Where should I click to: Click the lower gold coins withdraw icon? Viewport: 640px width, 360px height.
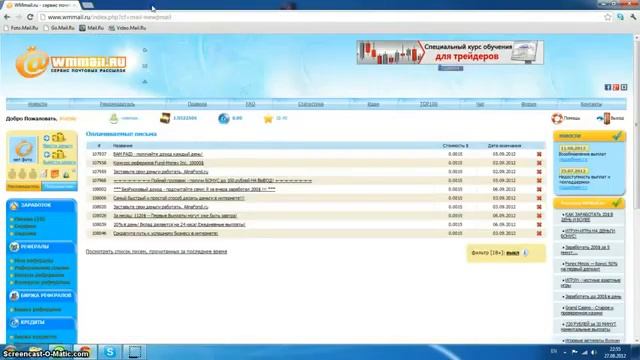(x=58, y=154)
